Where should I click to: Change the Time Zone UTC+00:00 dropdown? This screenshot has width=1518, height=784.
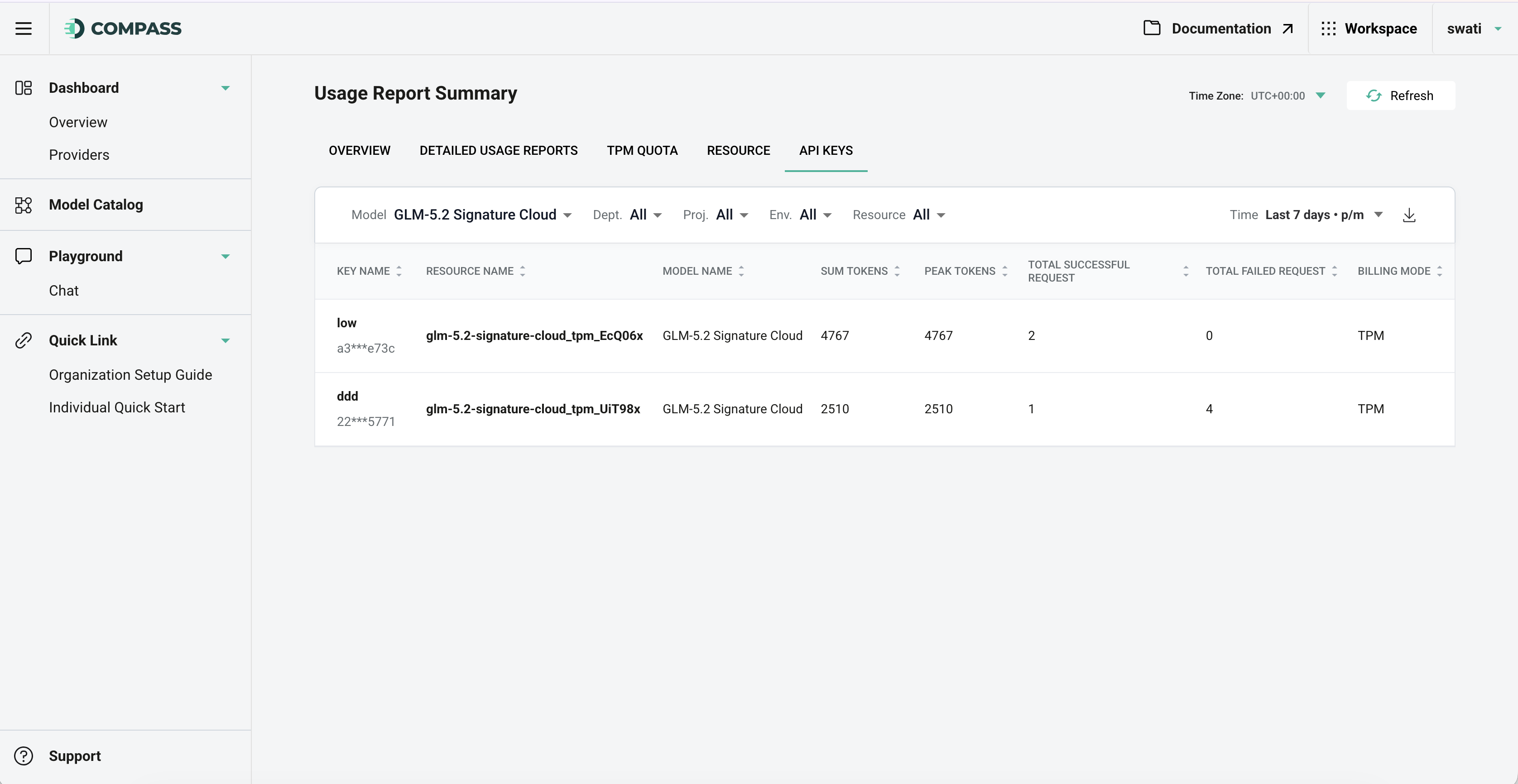point(1287,96)
